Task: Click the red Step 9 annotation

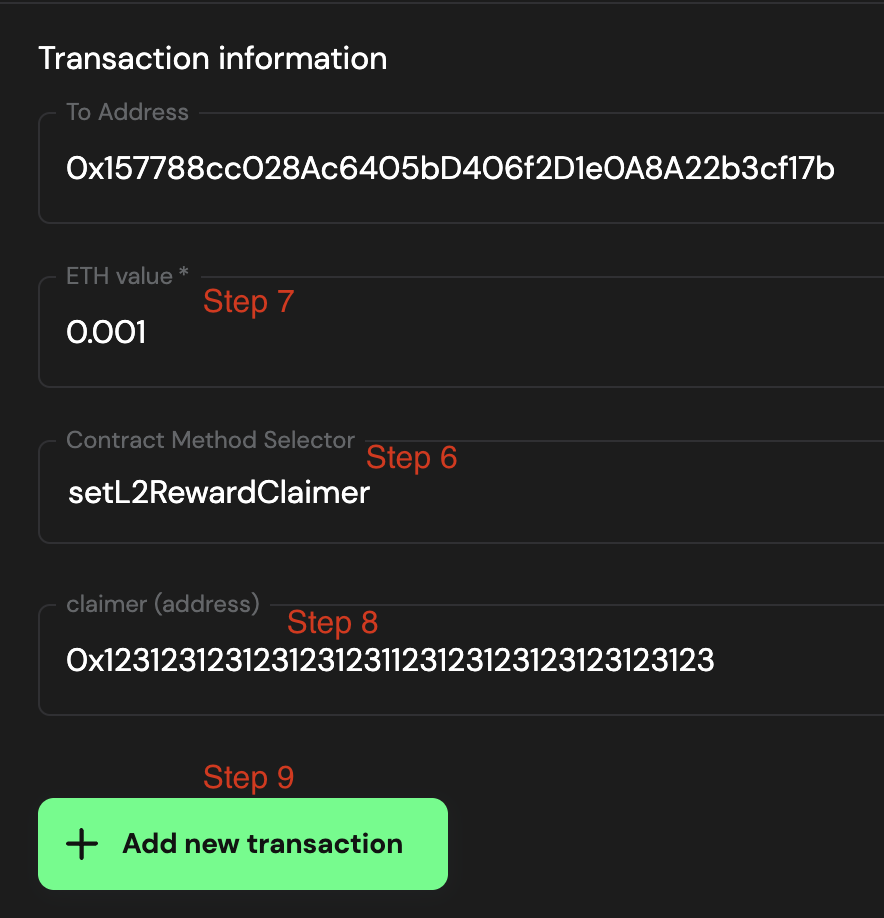Action: [x=248, y=777]
